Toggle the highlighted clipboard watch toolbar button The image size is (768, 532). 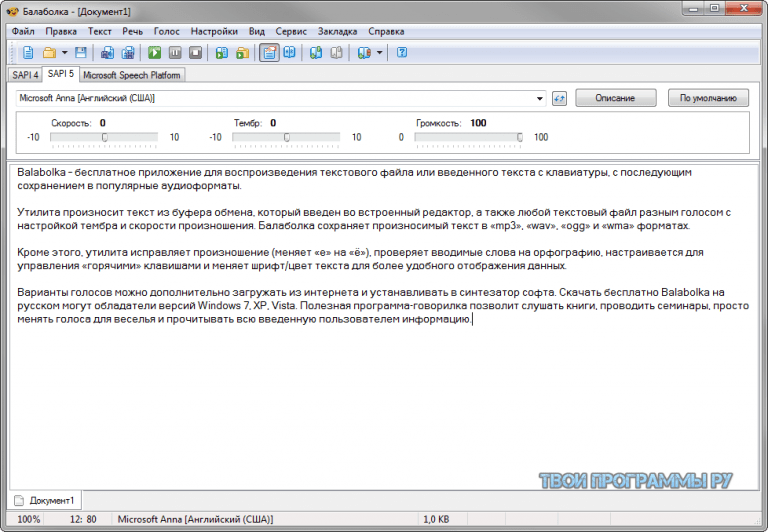(x=269, y=52)
